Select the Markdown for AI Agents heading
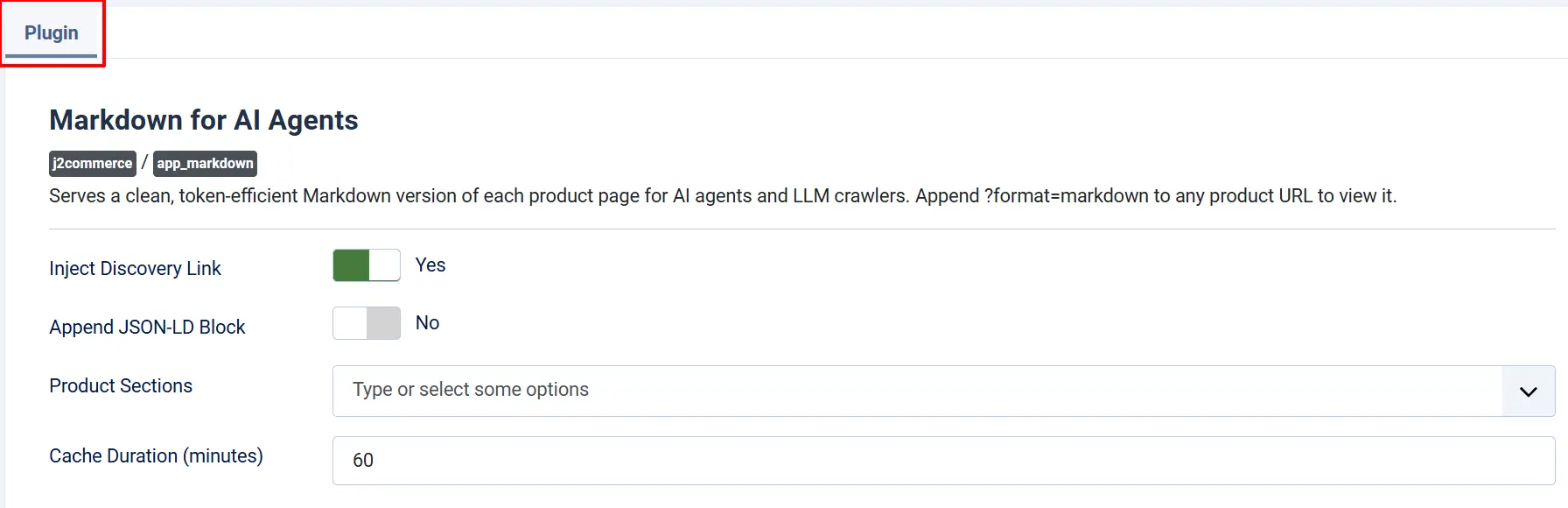The height and width of the screenshot is (508, 1568). tap(204, 120)
